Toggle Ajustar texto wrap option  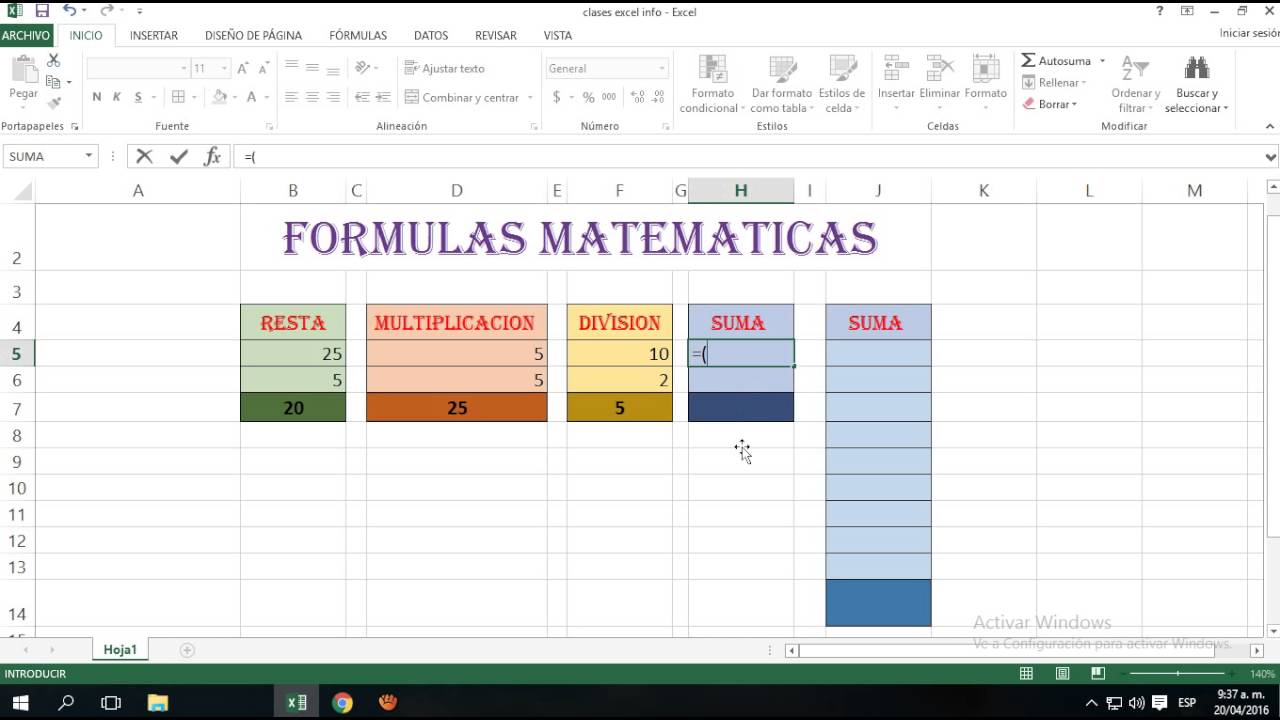[x=445, y=68]
